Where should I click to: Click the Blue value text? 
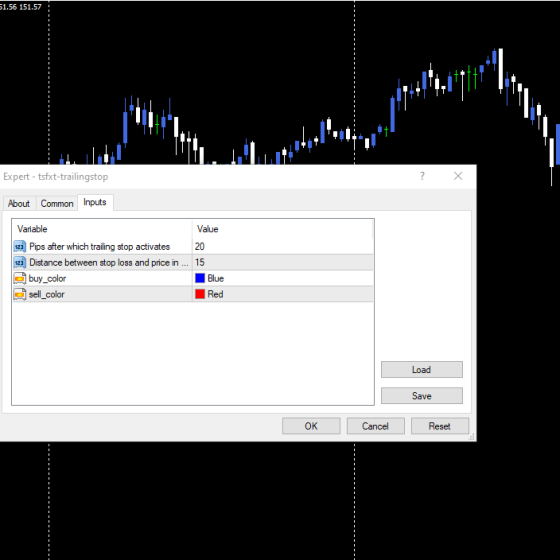pyautogui.click(x=216, y=278)
